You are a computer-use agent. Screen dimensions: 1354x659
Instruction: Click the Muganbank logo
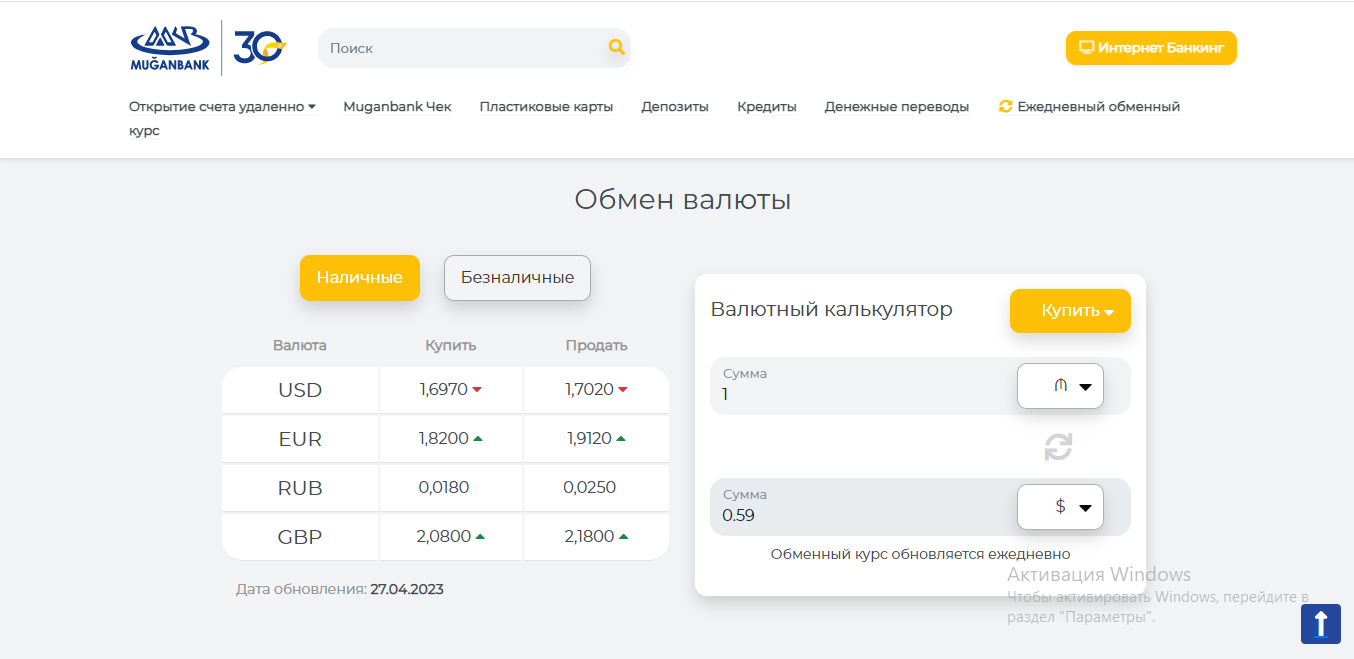[170, 48]
